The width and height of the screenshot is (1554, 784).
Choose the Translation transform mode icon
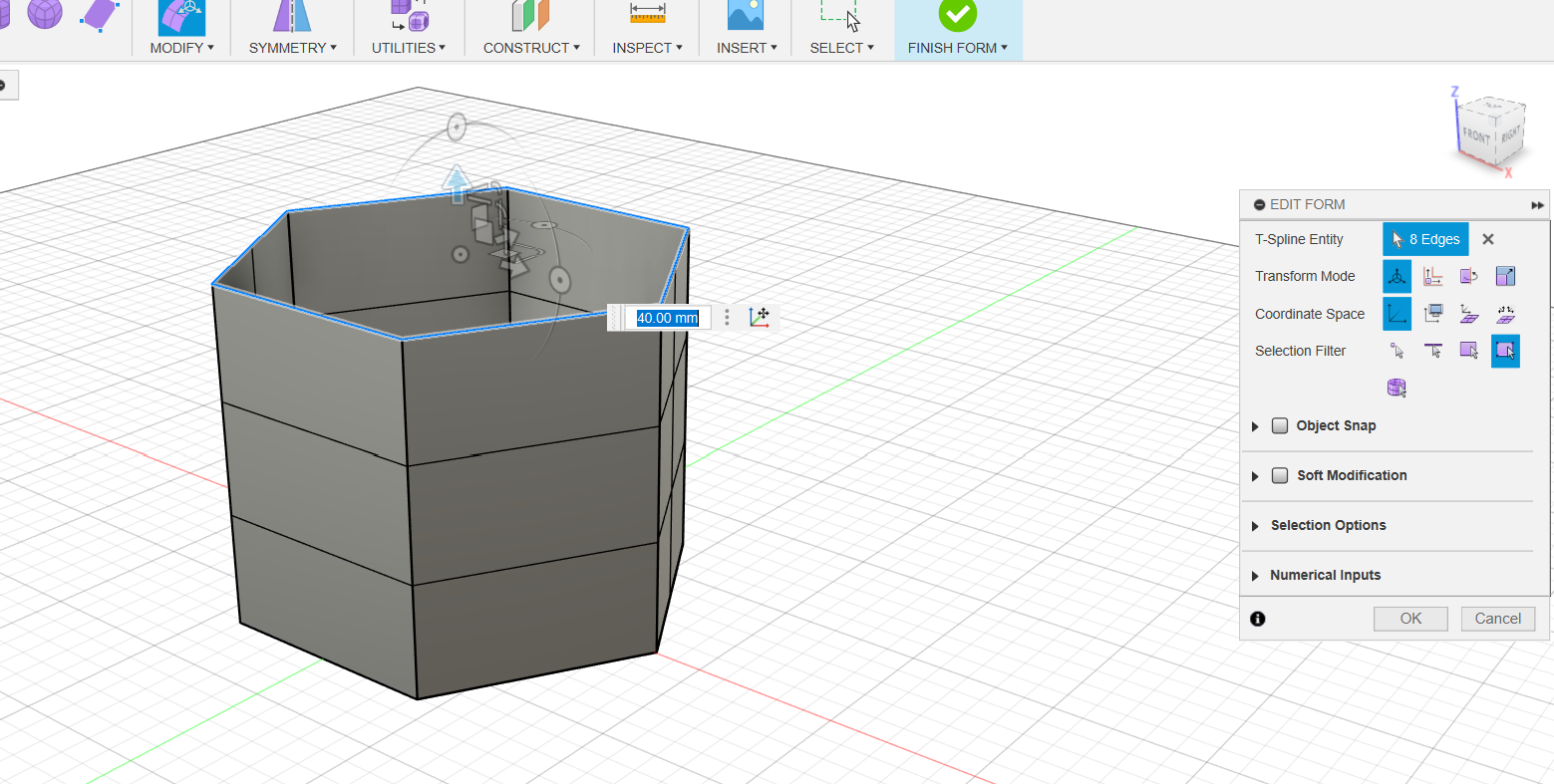(1433, 276)
